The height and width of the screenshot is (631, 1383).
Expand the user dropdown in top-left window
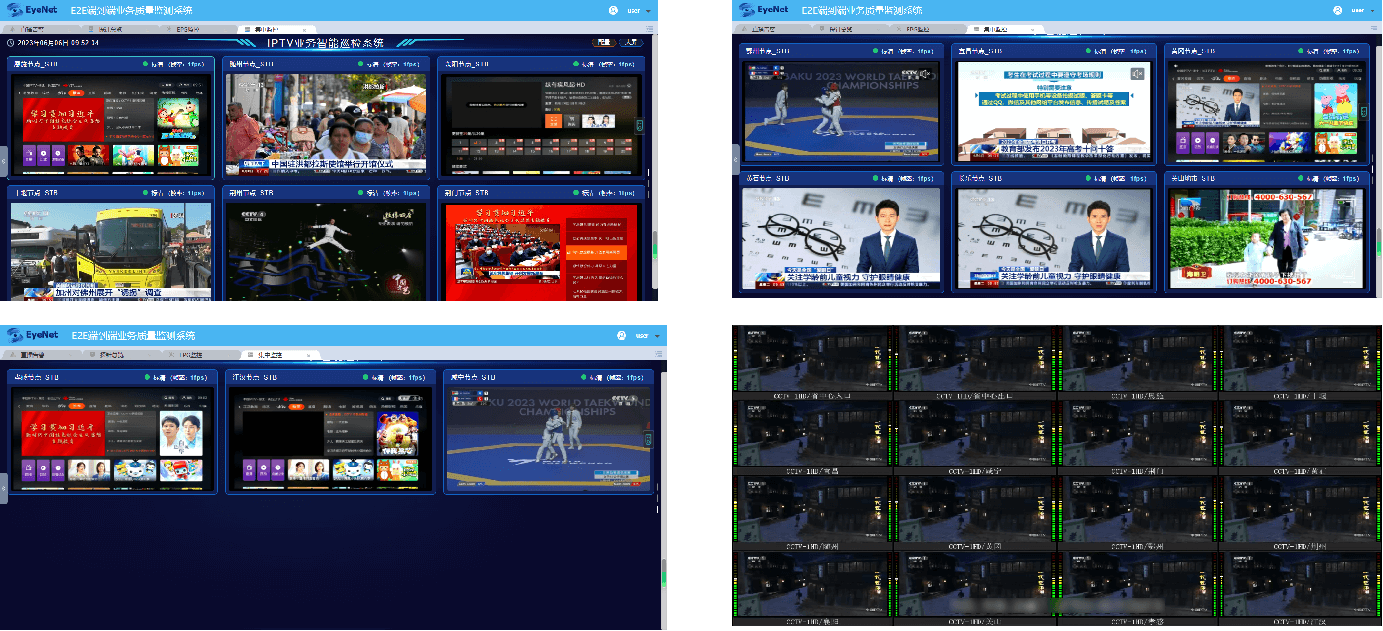[648, 11]
